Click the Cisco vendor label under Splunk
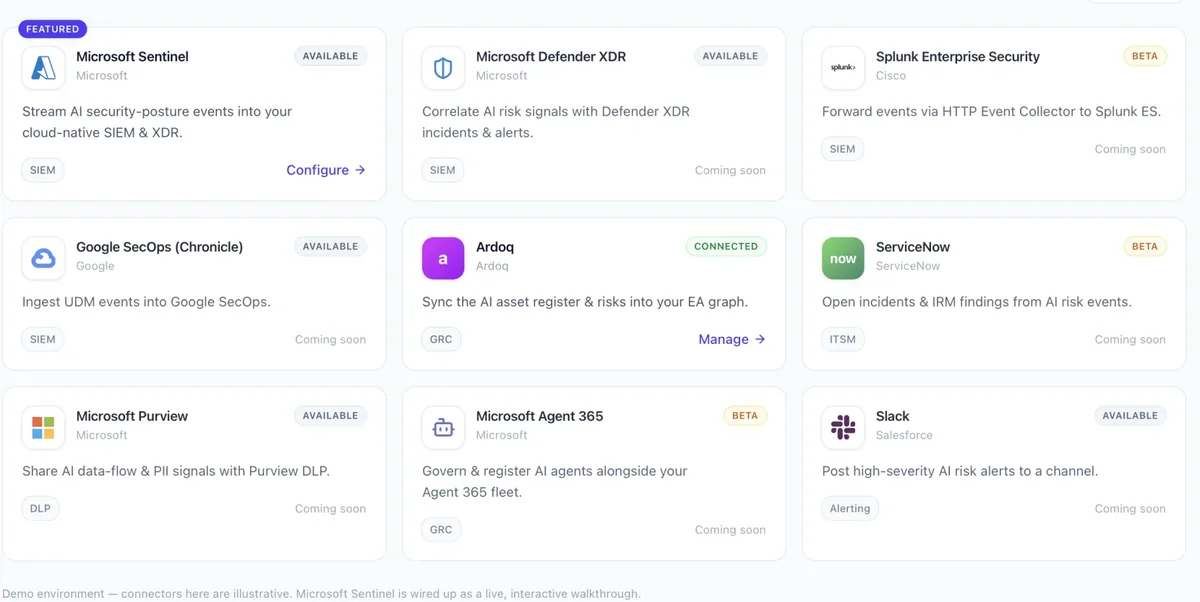Viewport: 1200px width, 602px height. 891,76
